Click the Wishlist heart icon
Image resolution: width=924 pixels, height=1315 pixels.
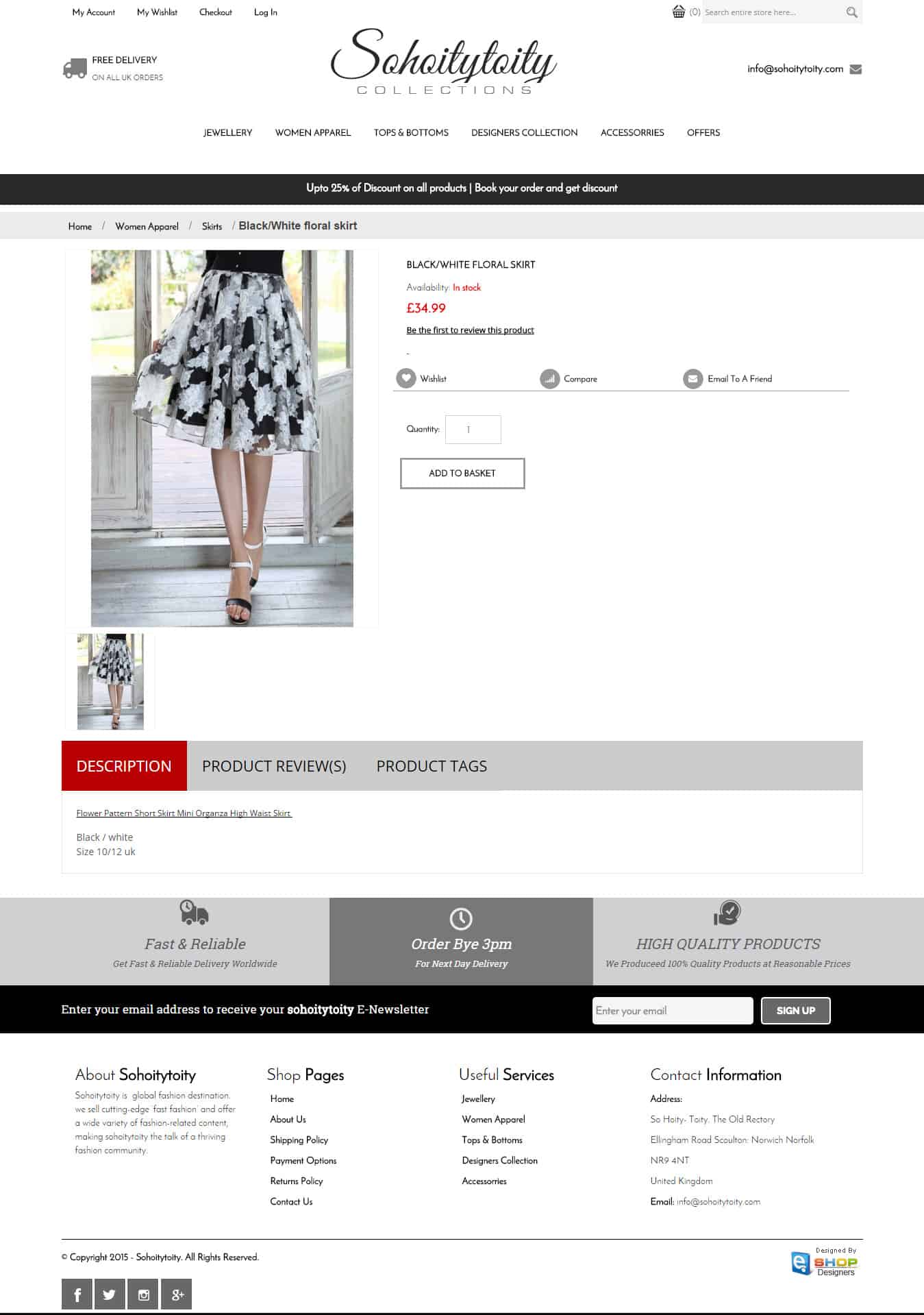(x=406, y=378)
